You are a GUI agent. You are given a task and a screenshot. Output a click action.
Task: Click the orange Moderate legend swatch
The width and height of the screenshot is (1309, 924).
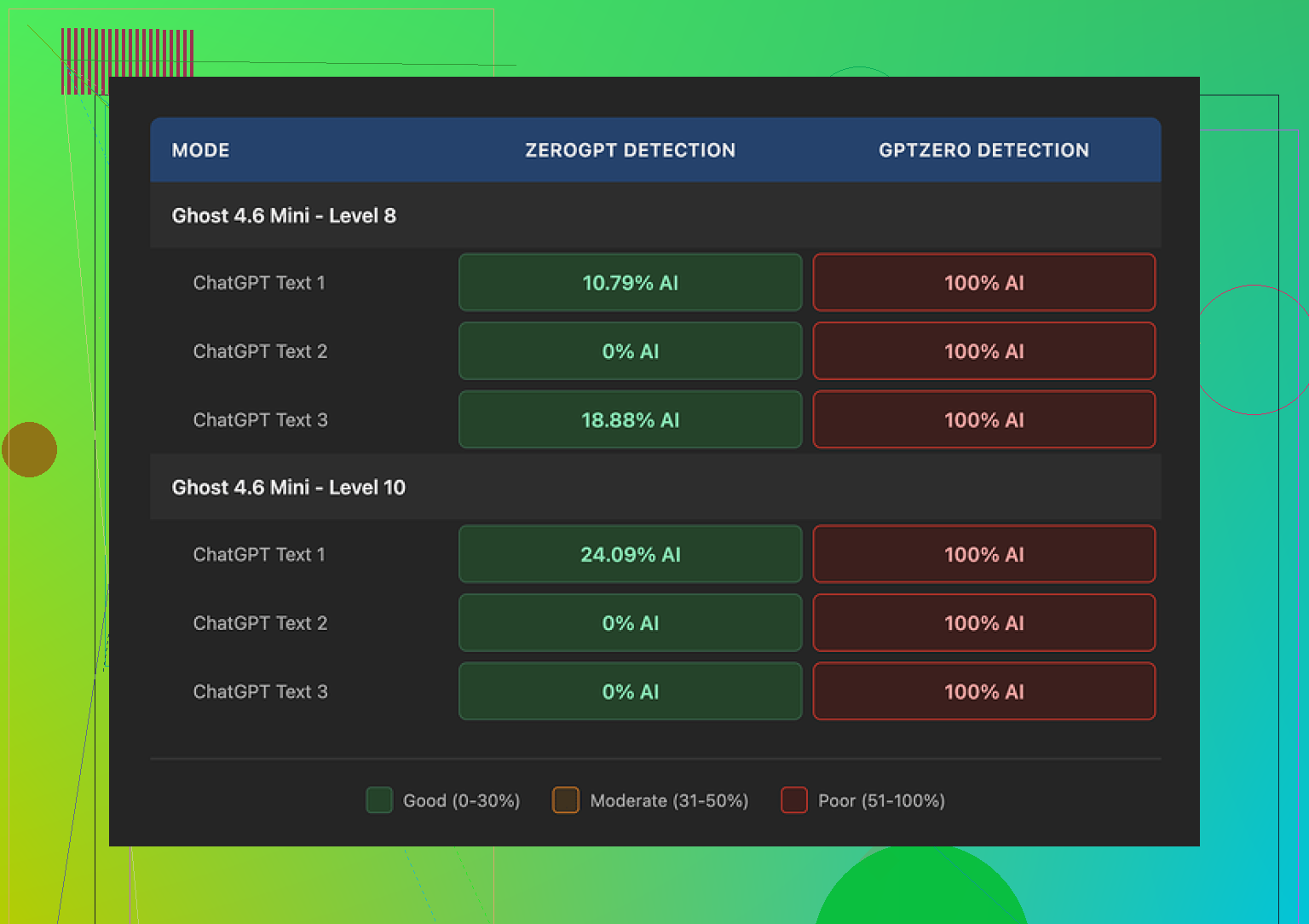pos(566,800)
